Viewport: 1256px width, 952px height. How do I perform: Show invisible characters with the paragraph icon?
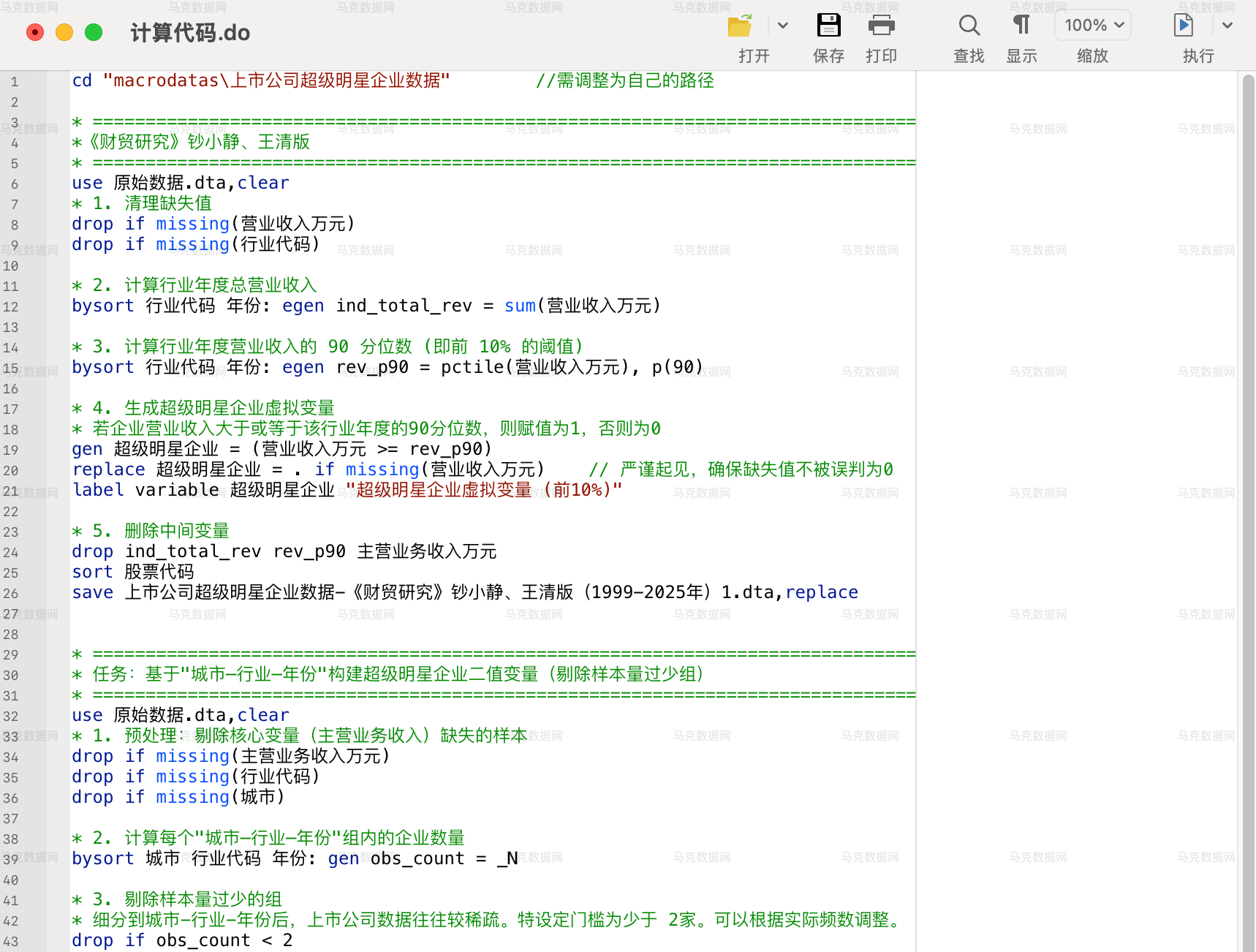[x=1021, y=26]
